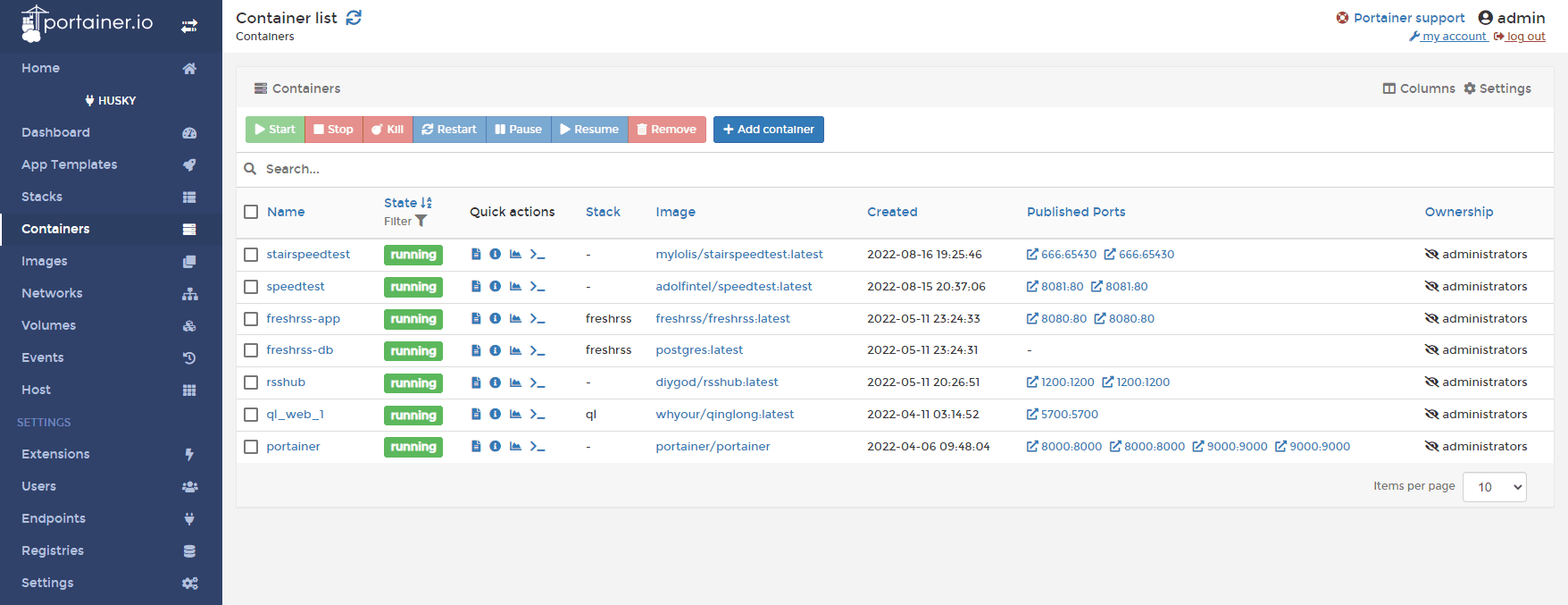
Task: Open Endpoints in the sidebar
Action: (111, 518)
